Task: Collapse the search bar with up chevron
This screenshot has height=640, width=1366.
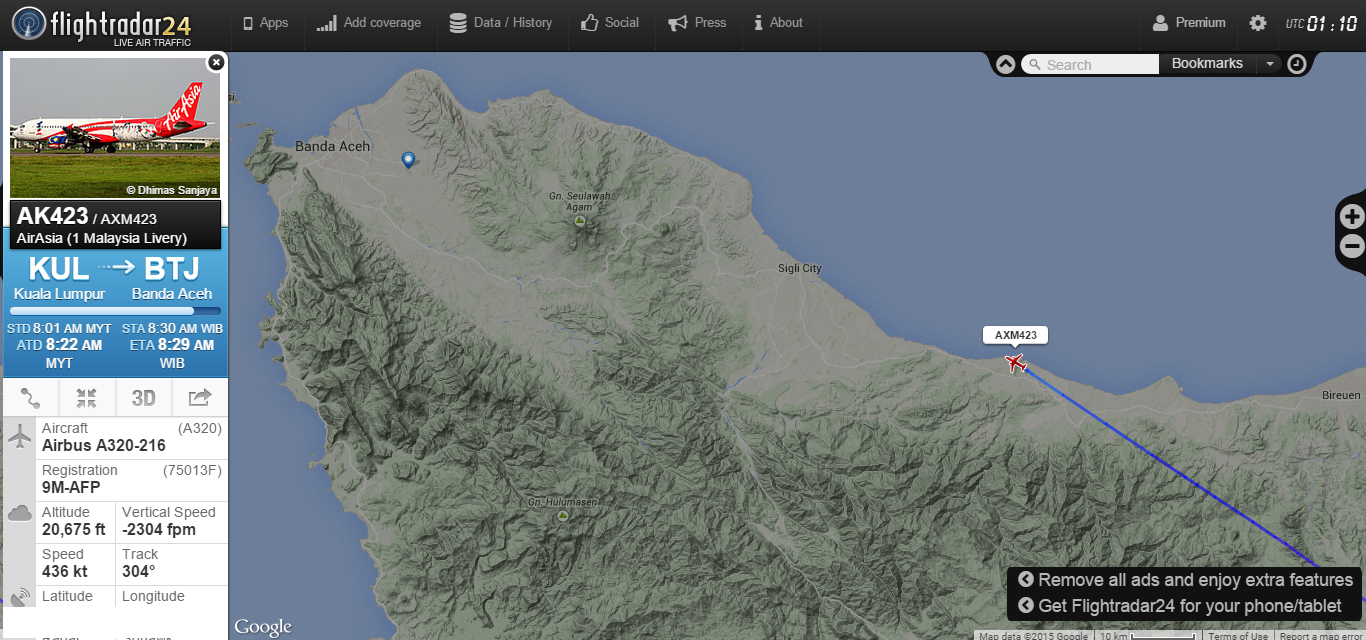Action: (x=1006, y=64)
